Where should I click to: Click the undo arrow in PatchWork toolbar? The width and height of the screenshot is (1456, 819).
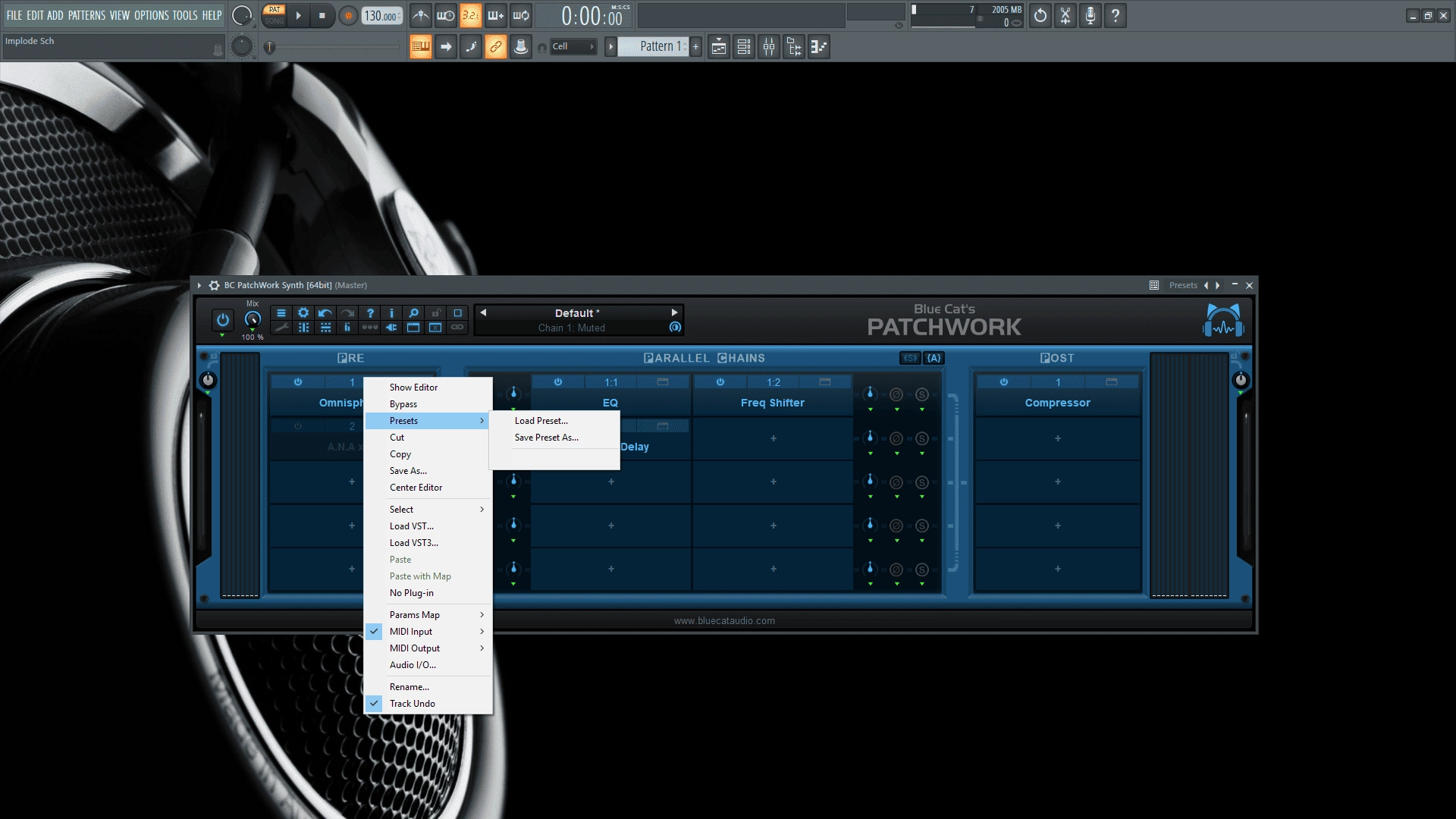pyautogui.click(x=325, y=313)
